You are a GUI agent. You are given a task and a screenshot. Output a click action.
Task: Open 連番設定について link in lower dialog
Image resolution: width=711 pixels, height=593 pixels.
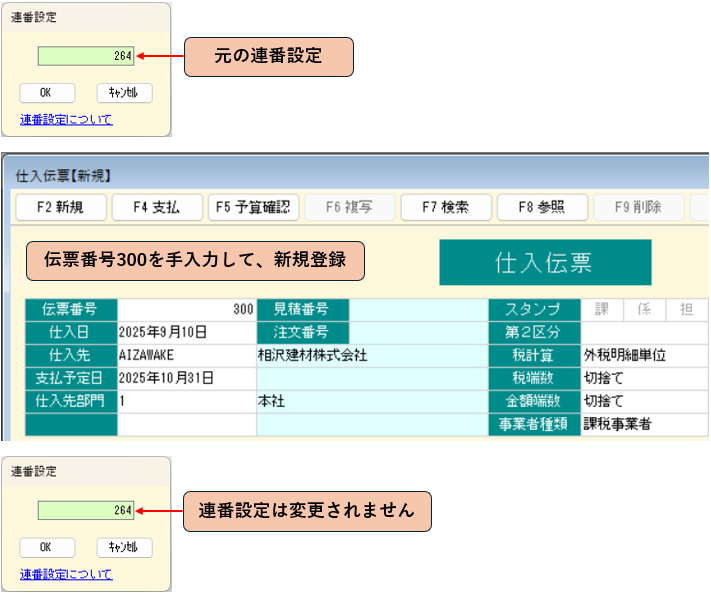[x=66, y=574]
